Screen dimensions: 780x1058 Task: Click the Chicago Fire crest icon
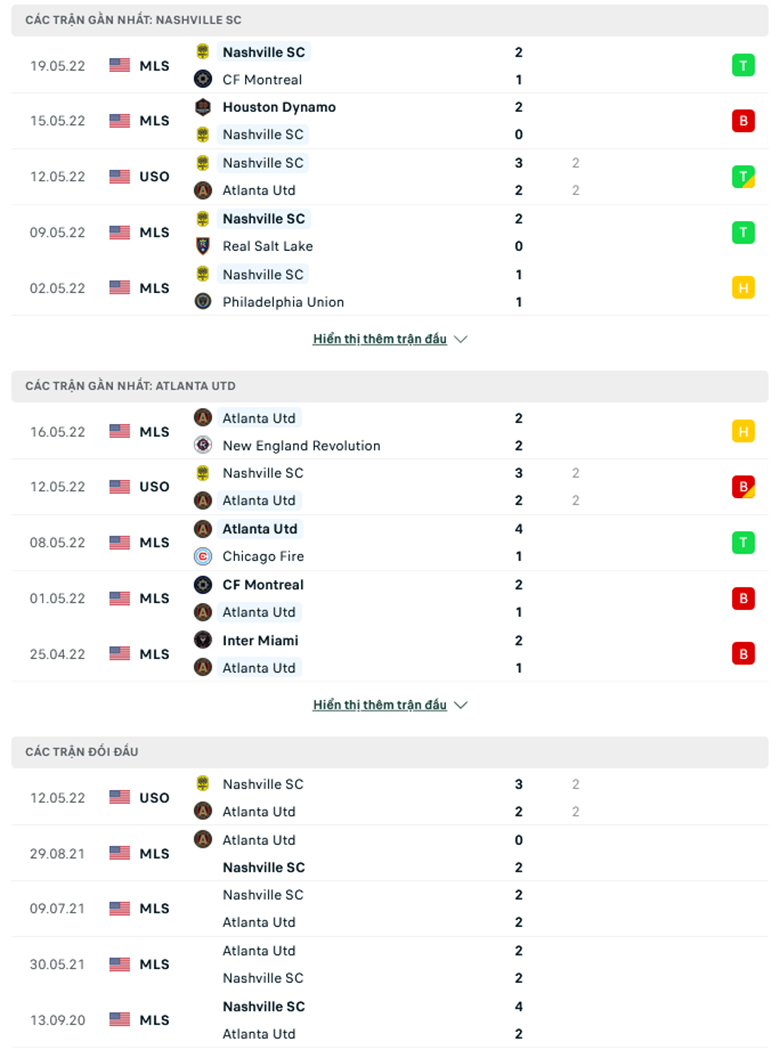[202, 556]
